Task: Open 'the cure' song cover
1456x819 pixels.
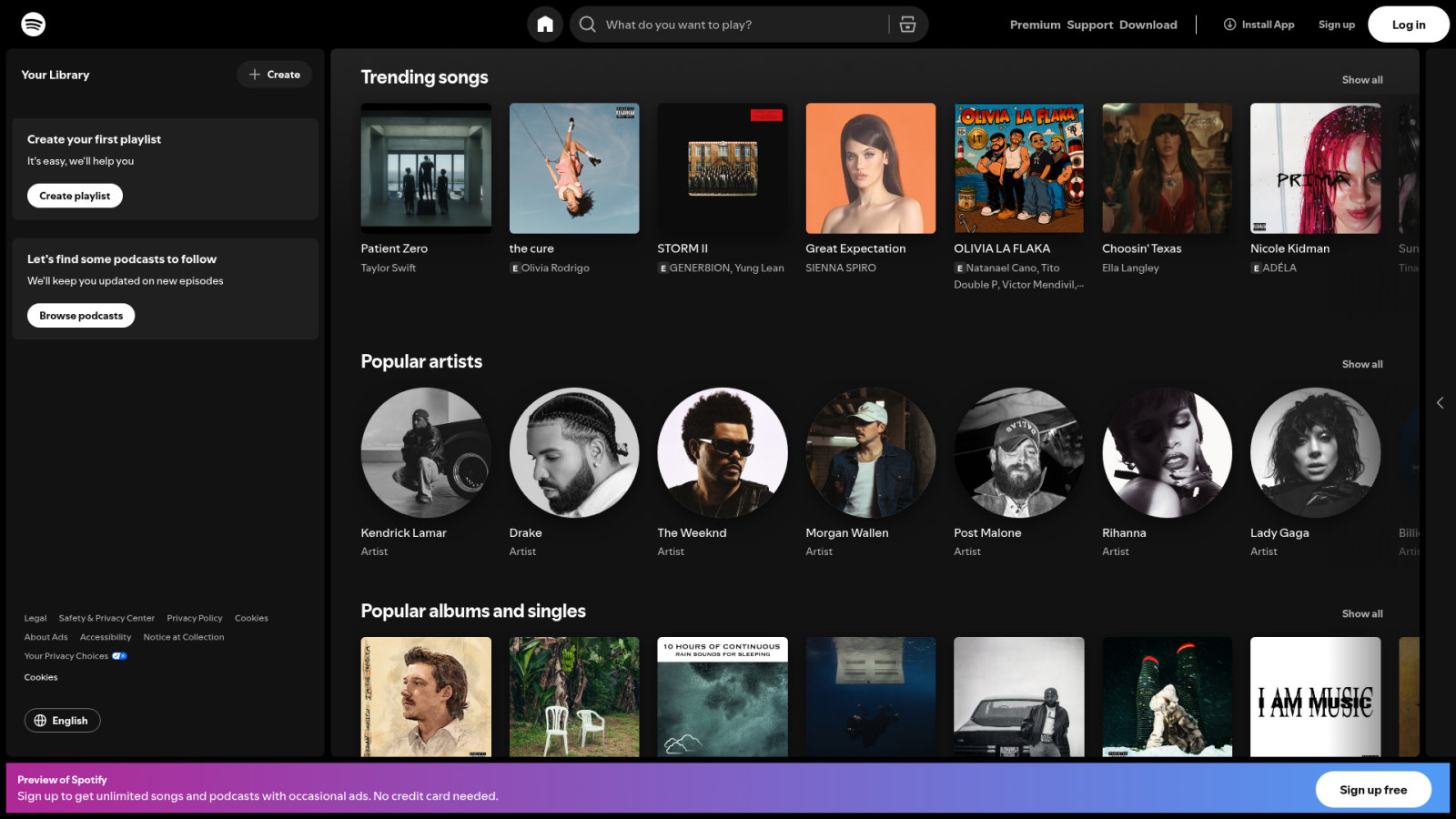Action: pyautogui.click(x=574, y=168)
